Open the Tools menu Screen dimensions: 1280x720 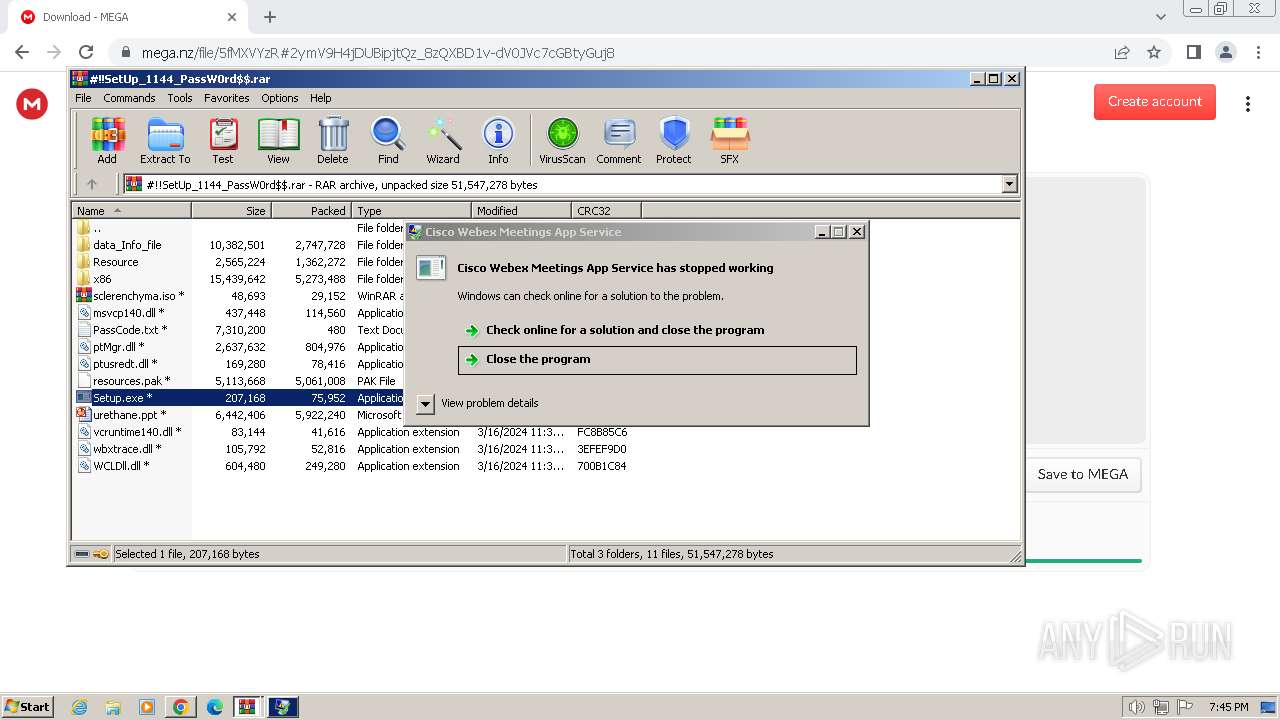pyautogui.click(x=180, y=98)
